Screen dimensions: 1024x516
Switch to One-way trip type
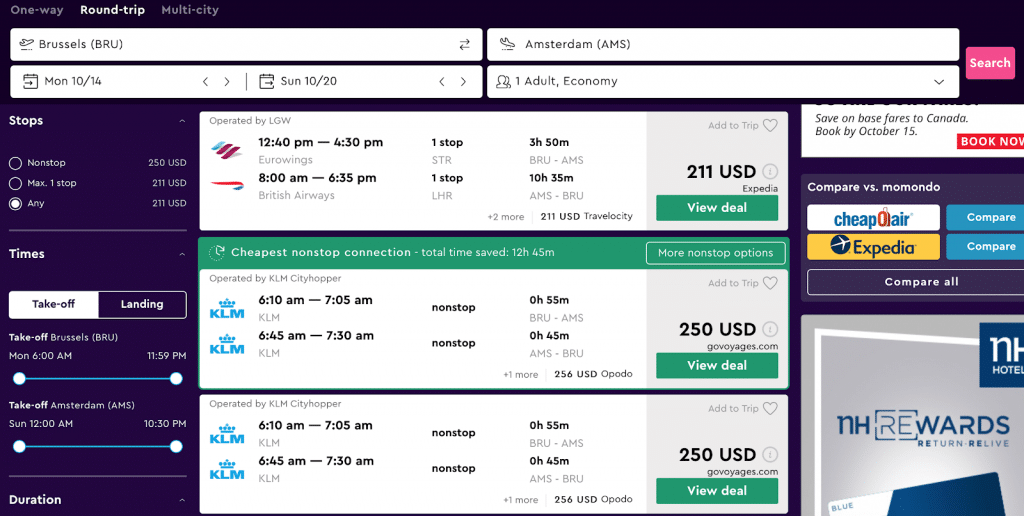coord(37,10)
